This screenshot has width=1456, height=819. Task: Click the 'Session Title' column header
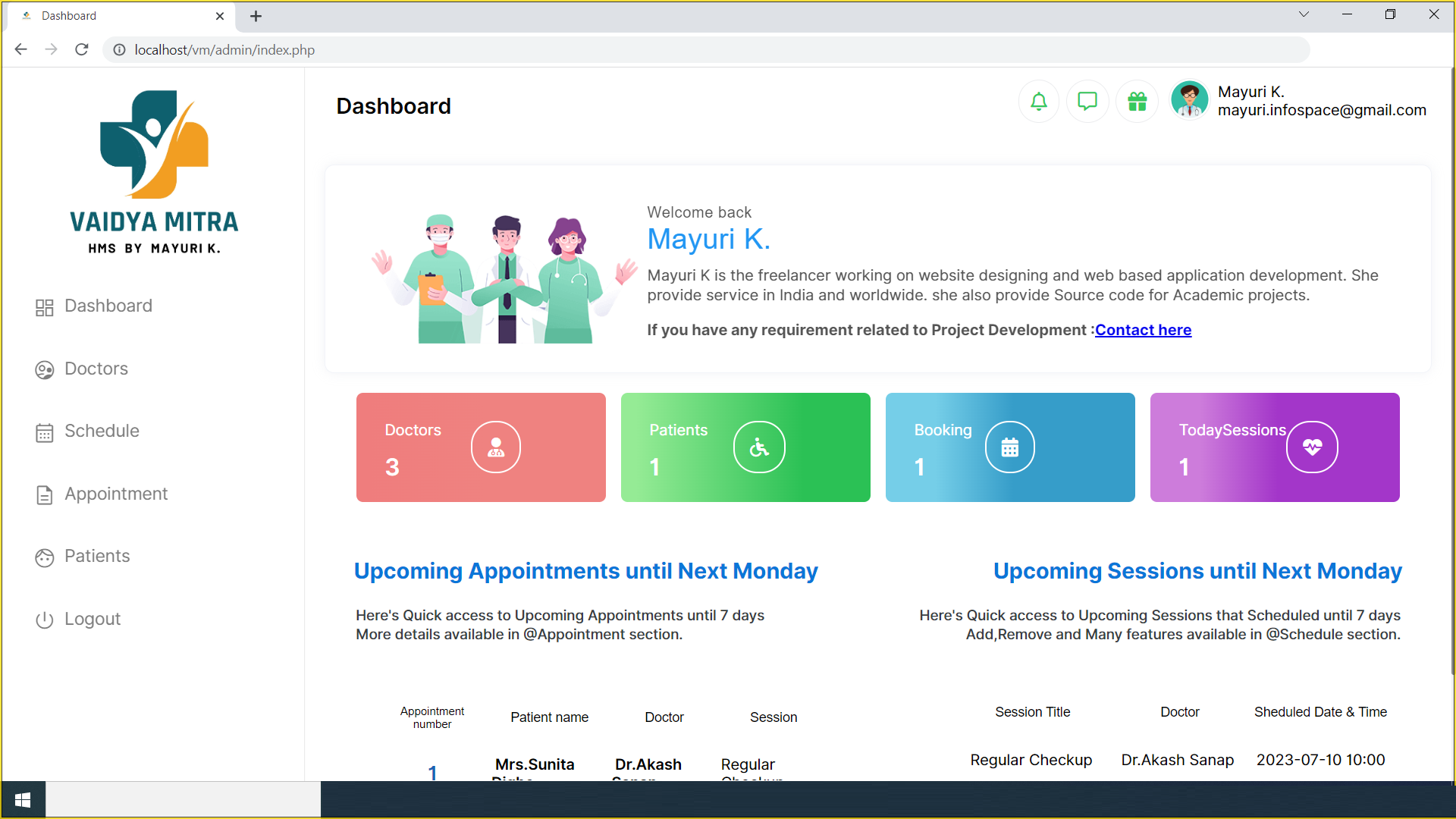(1032, 712)
